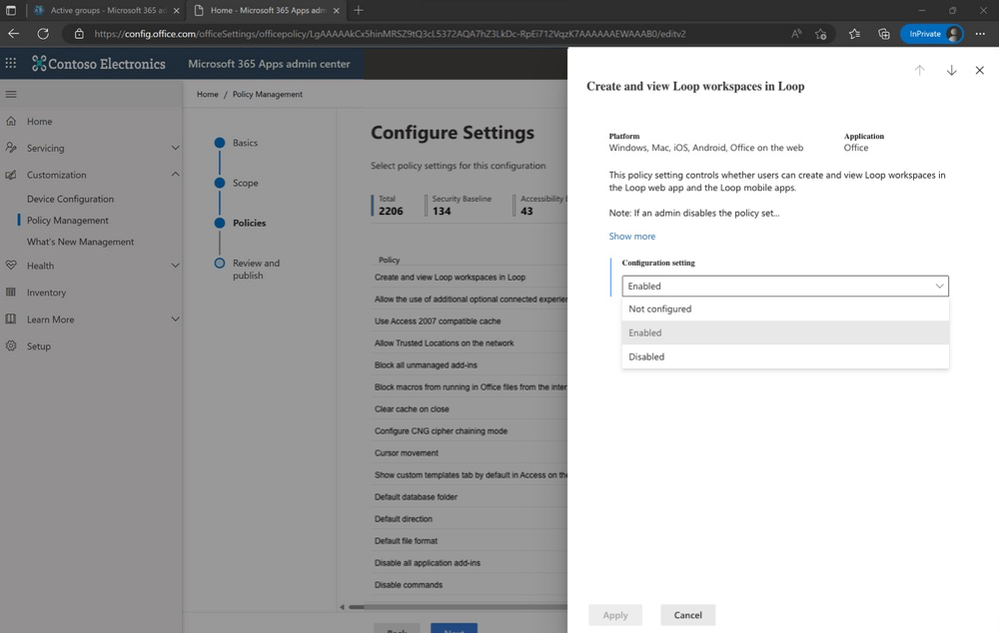The width and height of the screenshot is (999, 633).
Task: Click the Cancel button
Action: [x=687, y=615]
